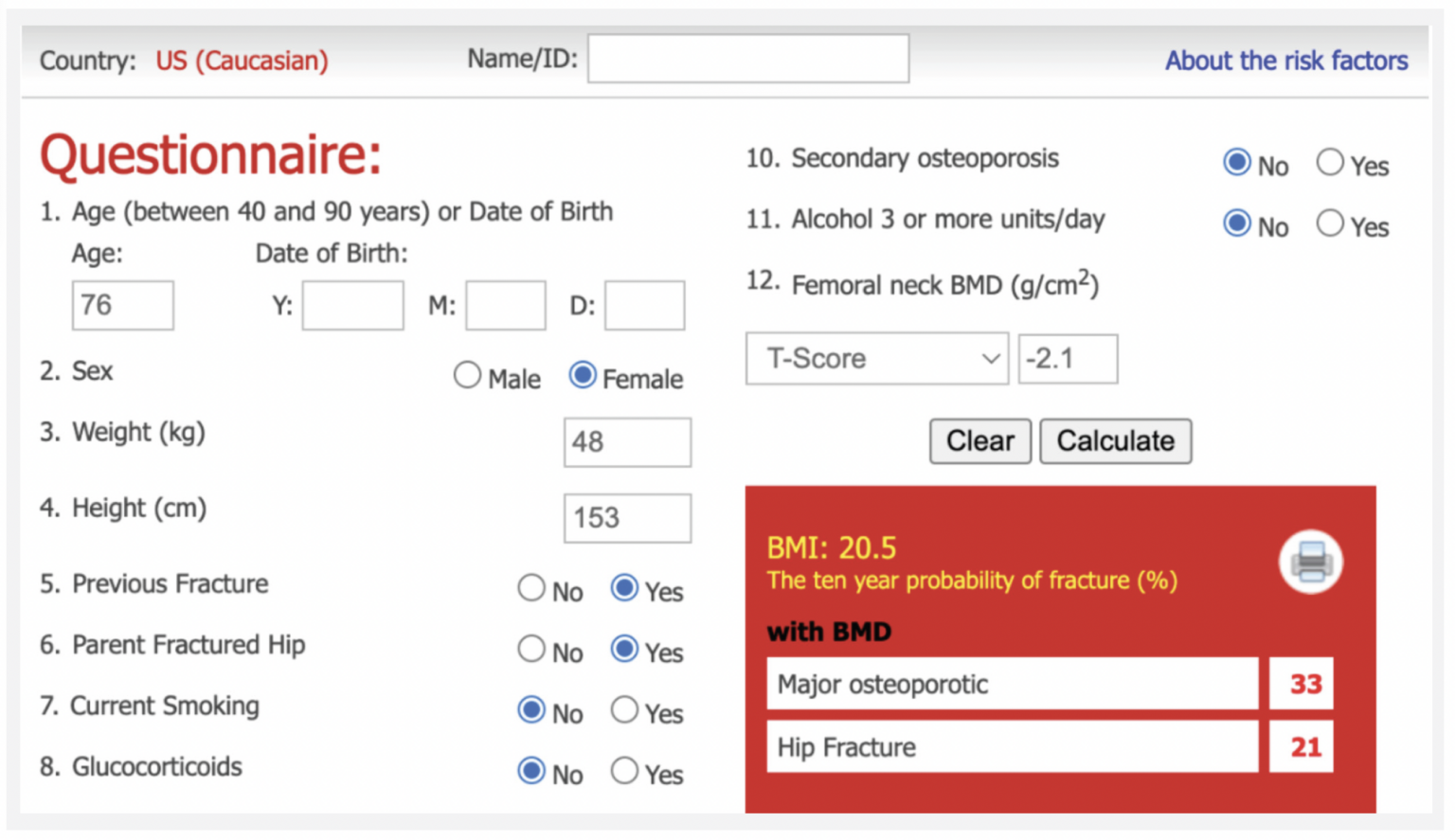Click the US (Caucasian) country link
Screen dimensions: 1455x840
coord(241,60)
